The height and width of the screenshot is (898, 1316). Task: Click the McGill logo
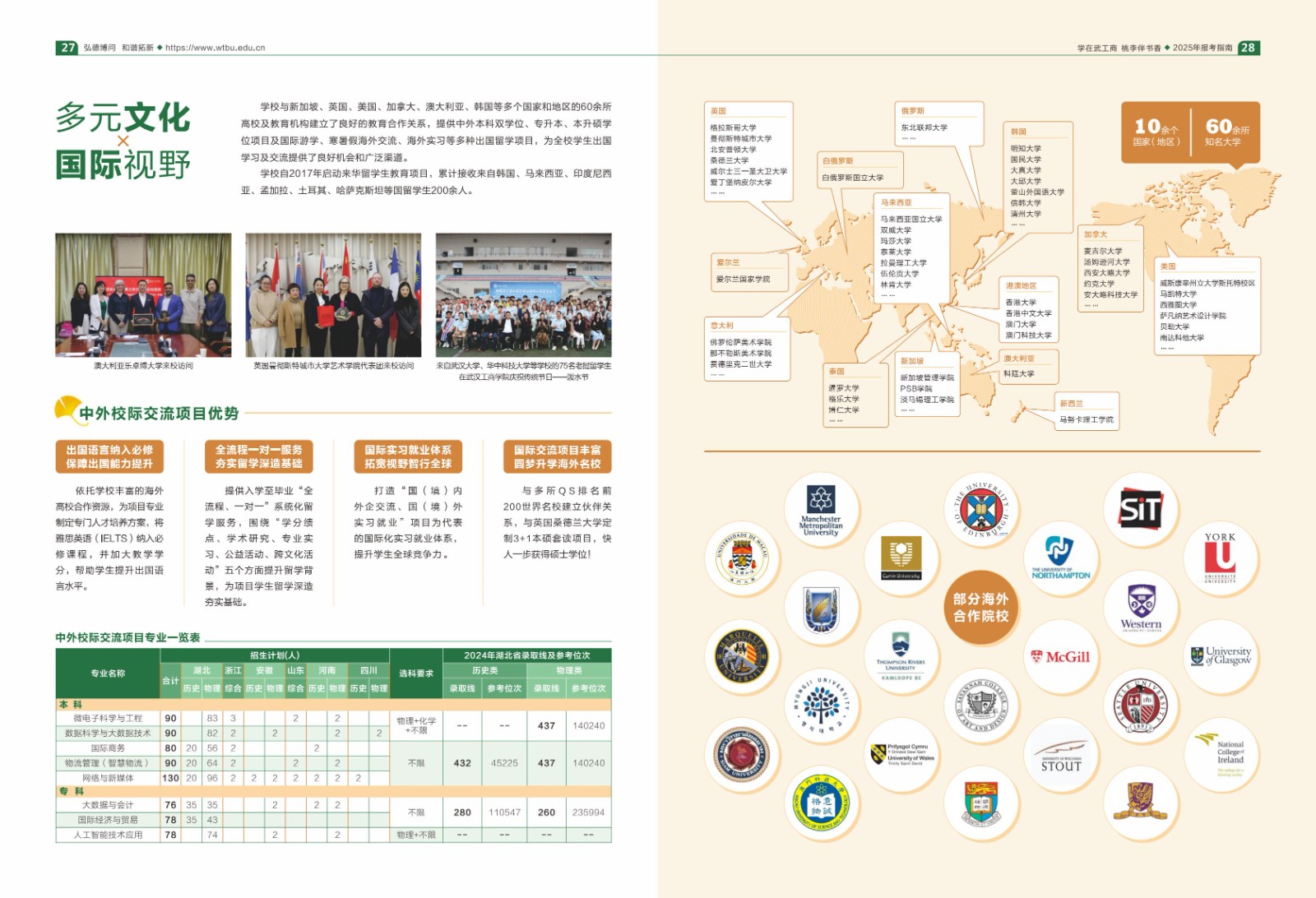[1061, 656]
